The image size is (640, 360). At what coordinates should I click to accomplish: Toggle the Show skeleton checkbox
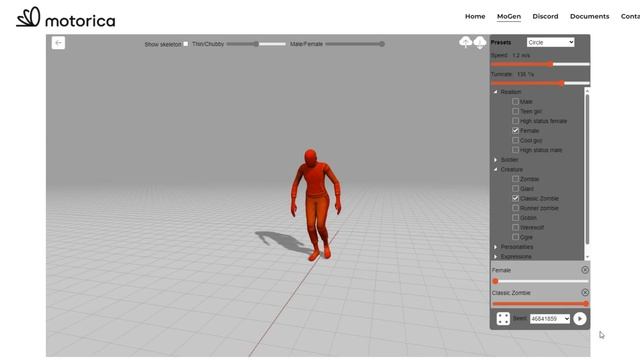point(186,44)
